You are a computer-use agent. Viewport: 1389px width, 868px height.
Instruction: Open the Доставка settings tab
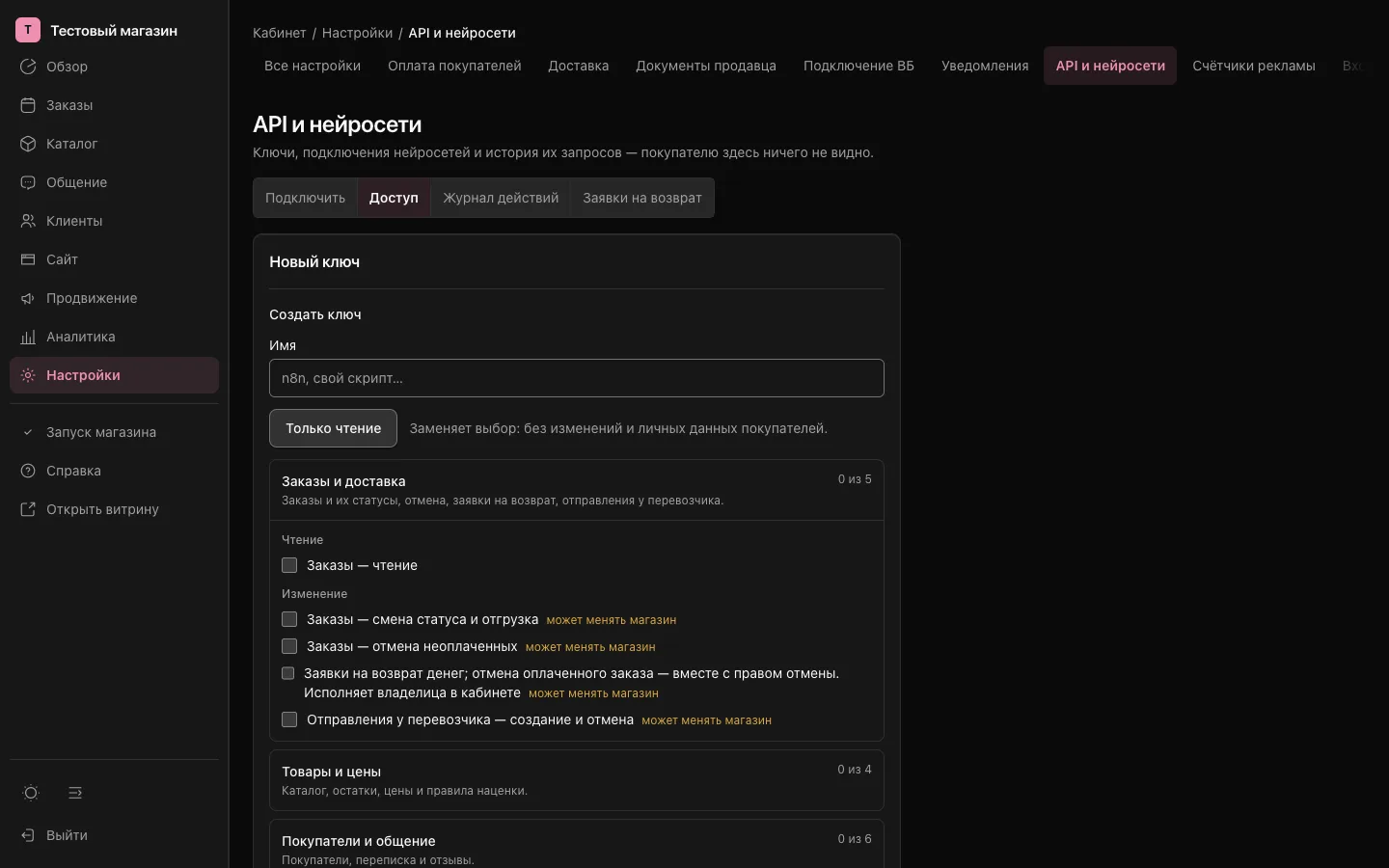coord(578,66)
